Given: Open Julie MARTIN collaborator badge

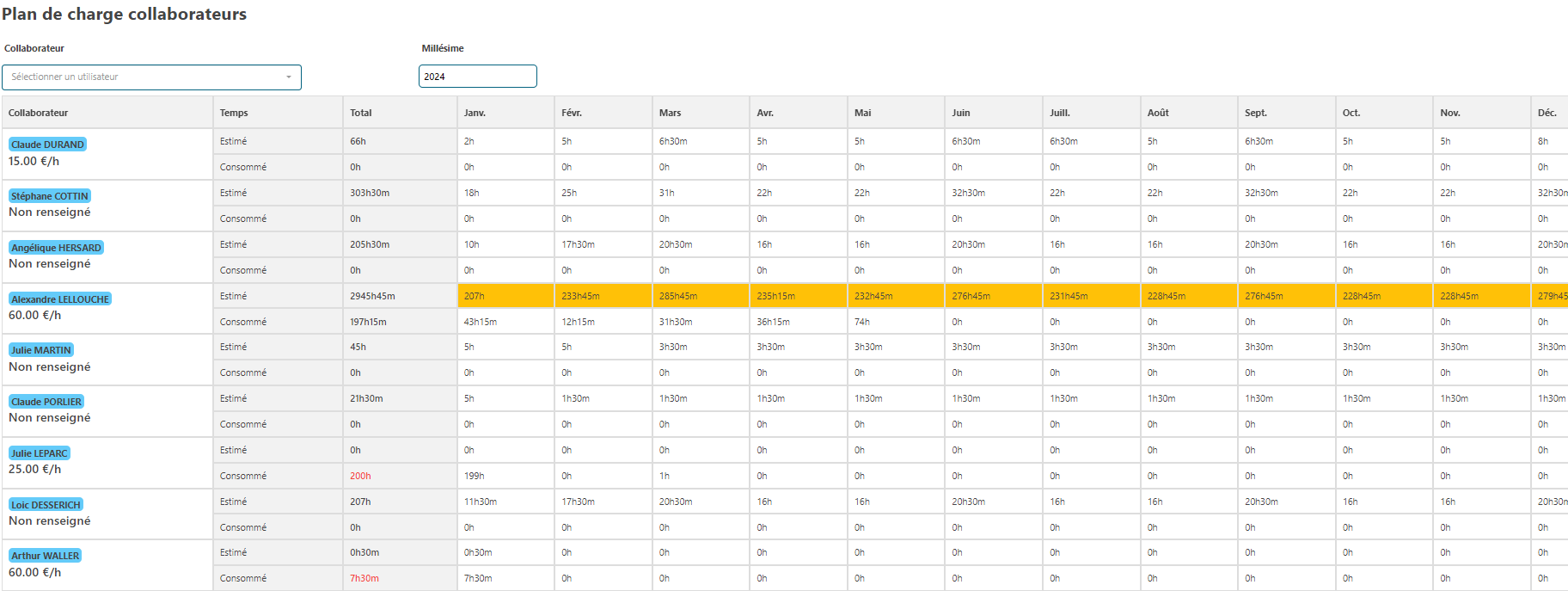Looking at the screenshot, I should point(40,350).
